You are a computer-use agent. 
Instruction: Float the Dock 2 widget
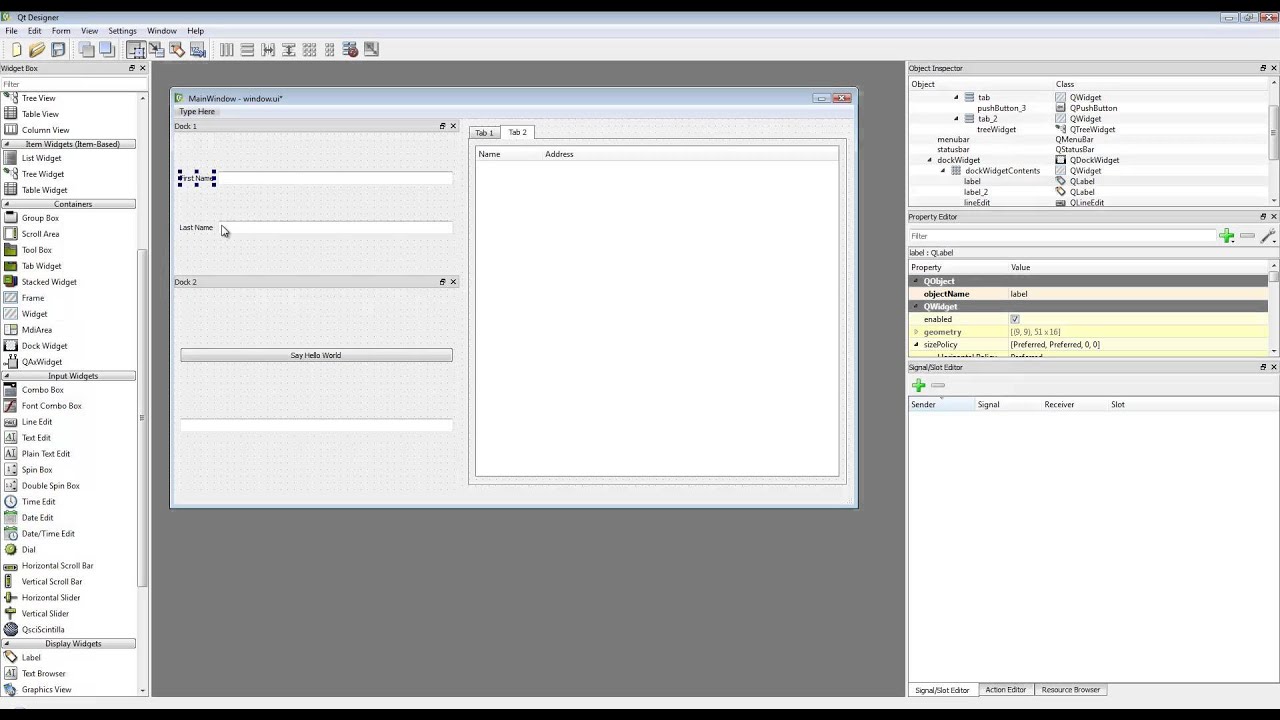tap(442, 282)
